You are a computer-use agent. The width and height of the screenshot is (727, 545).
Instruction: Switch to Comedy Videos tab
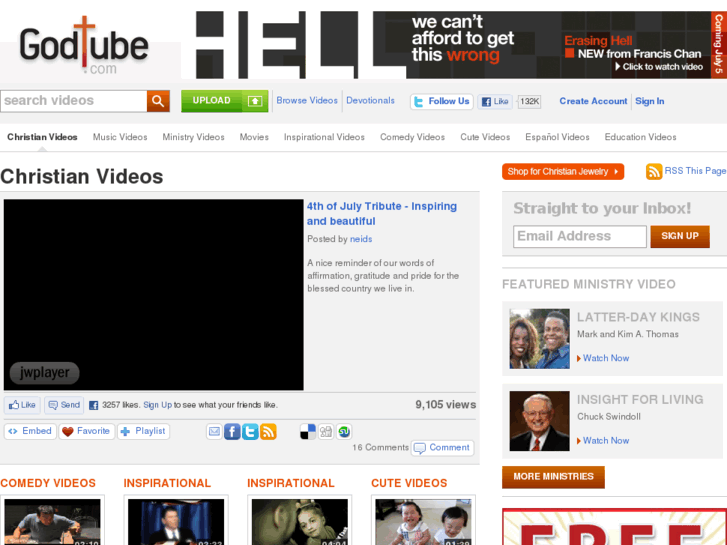[412, 137]
